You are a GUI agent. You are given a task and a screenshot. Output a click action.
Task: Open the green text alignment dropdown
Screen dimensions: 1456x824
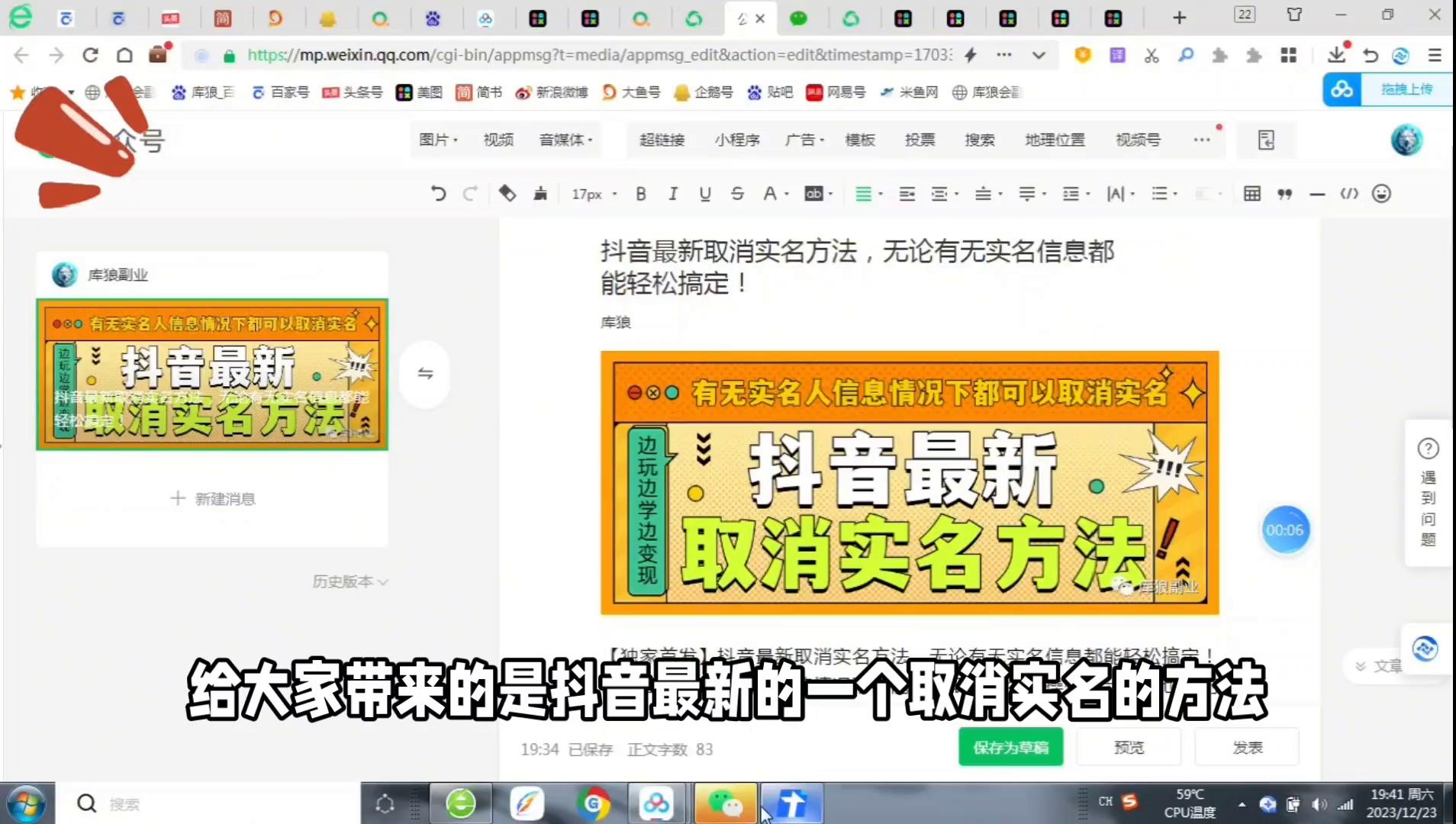(868, 194)
